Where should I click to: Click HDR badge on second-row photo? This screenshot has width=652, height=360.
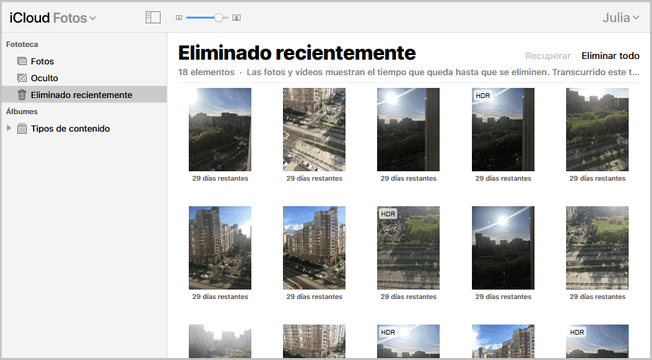tap(388, 214)
